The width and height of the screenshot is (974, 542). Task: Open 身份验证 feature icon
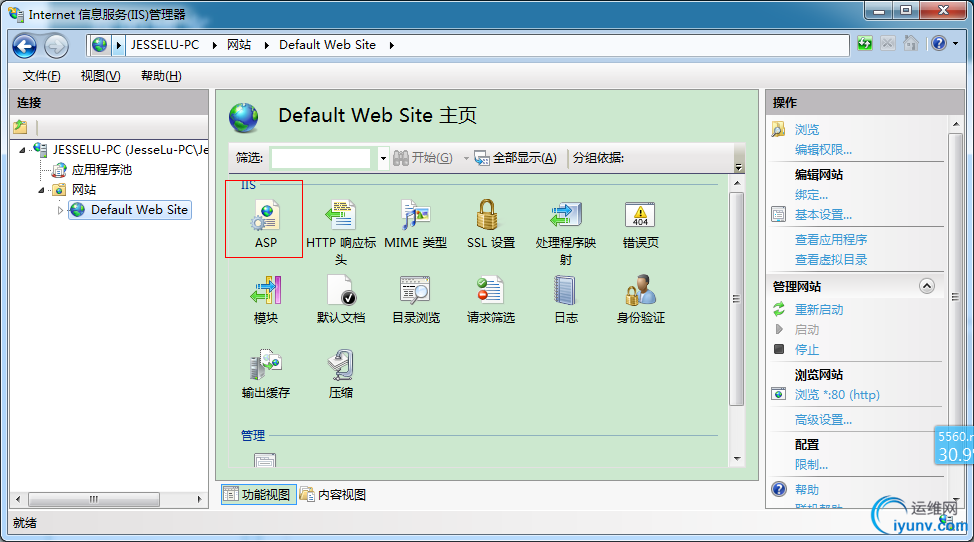coord(640,299)
